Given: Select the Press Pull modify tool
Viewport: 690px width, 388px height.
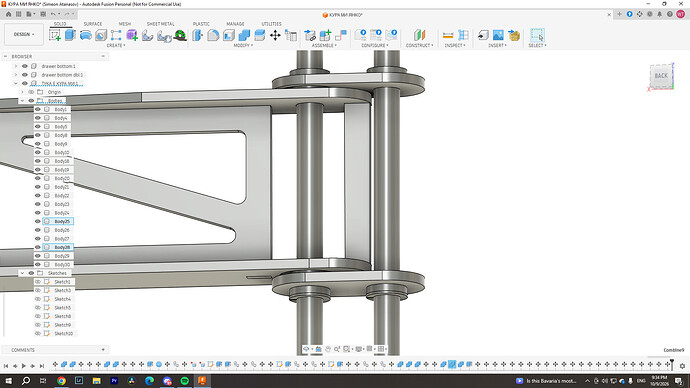Looking at the screenshot, I should pyautogui.click(x=198, y=35).
